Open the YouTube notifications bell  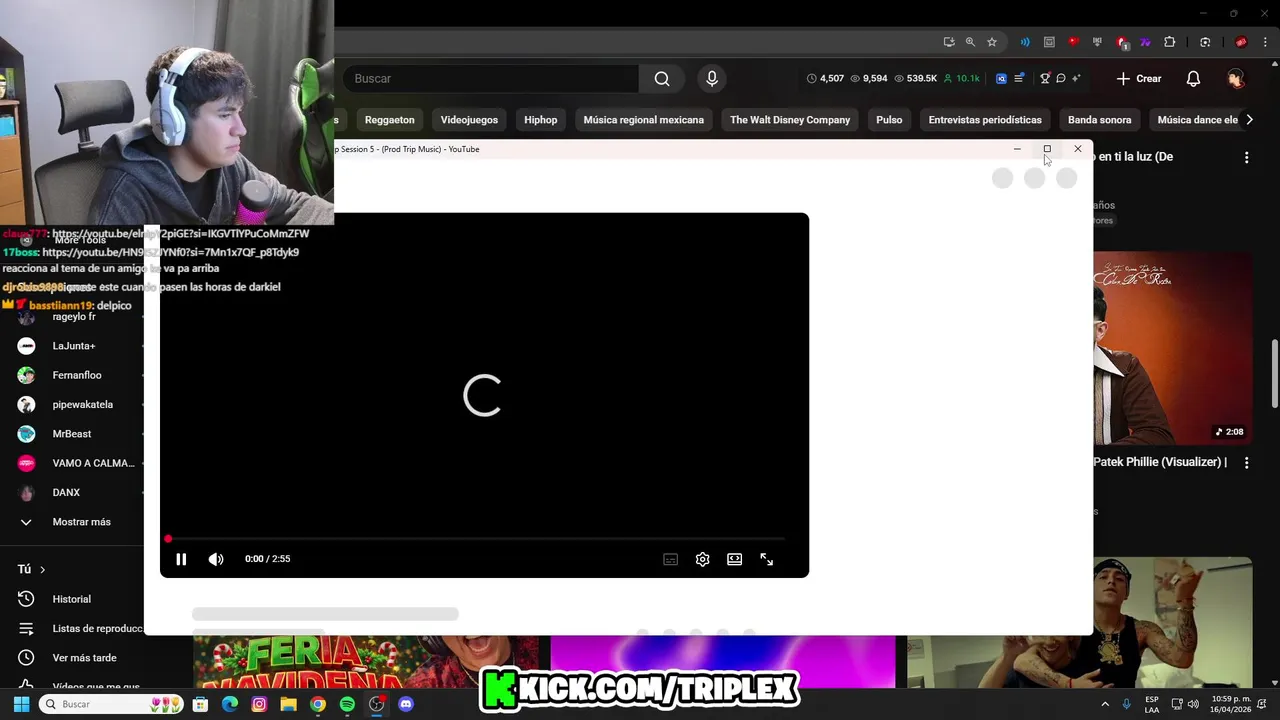pyautogui.click(x=1193, y=79)
